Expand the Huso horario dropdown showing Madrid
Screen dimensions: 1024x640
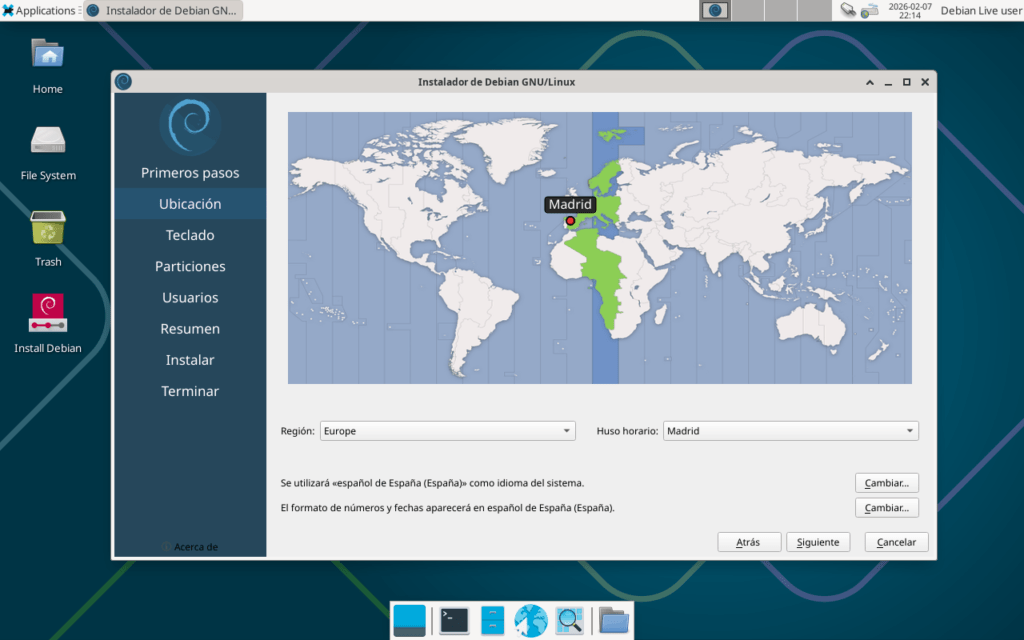(x=790, y=431)
